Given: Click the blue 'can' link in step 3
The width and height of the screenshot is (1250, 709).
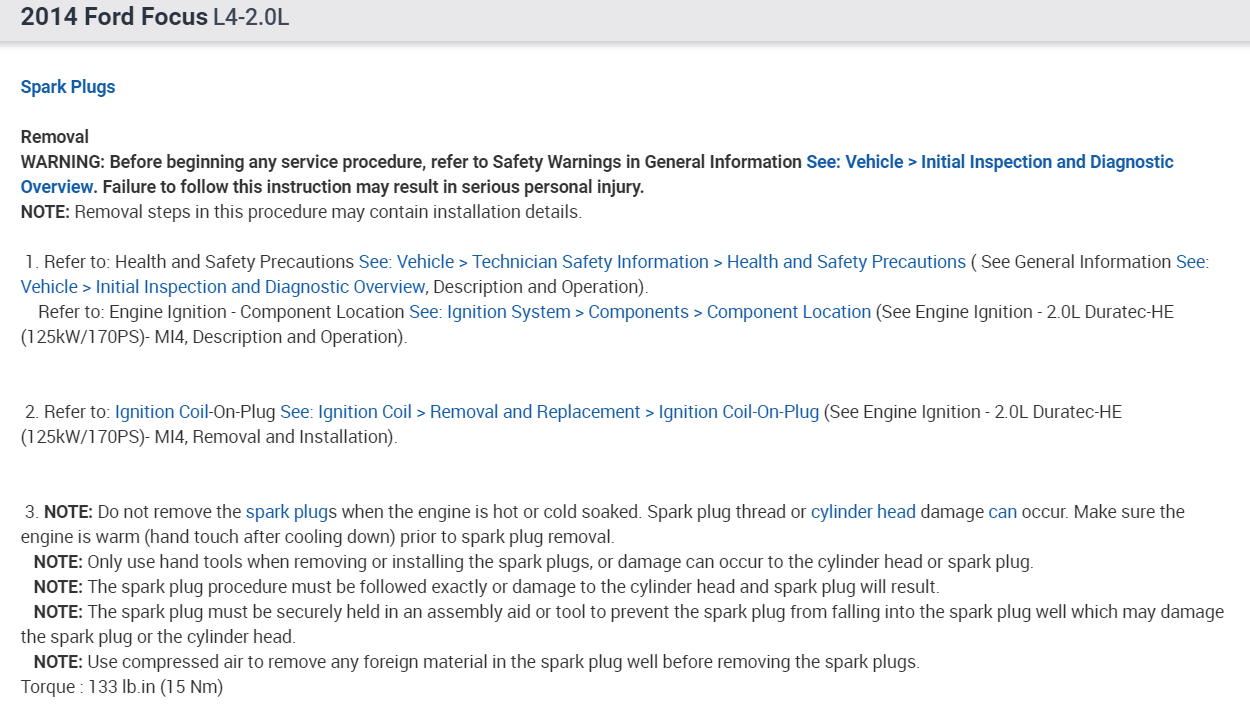Looking at the screenshot, I should point(1002,512).
